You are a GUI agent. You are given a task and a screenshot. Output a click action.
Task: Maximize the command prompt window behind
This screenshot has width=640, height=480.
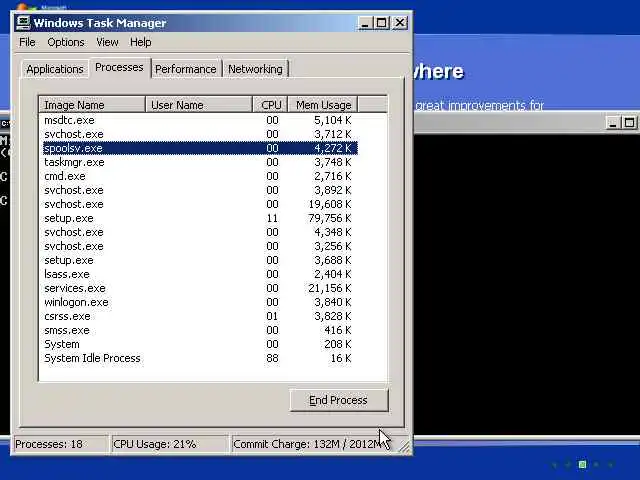(629, 123)
